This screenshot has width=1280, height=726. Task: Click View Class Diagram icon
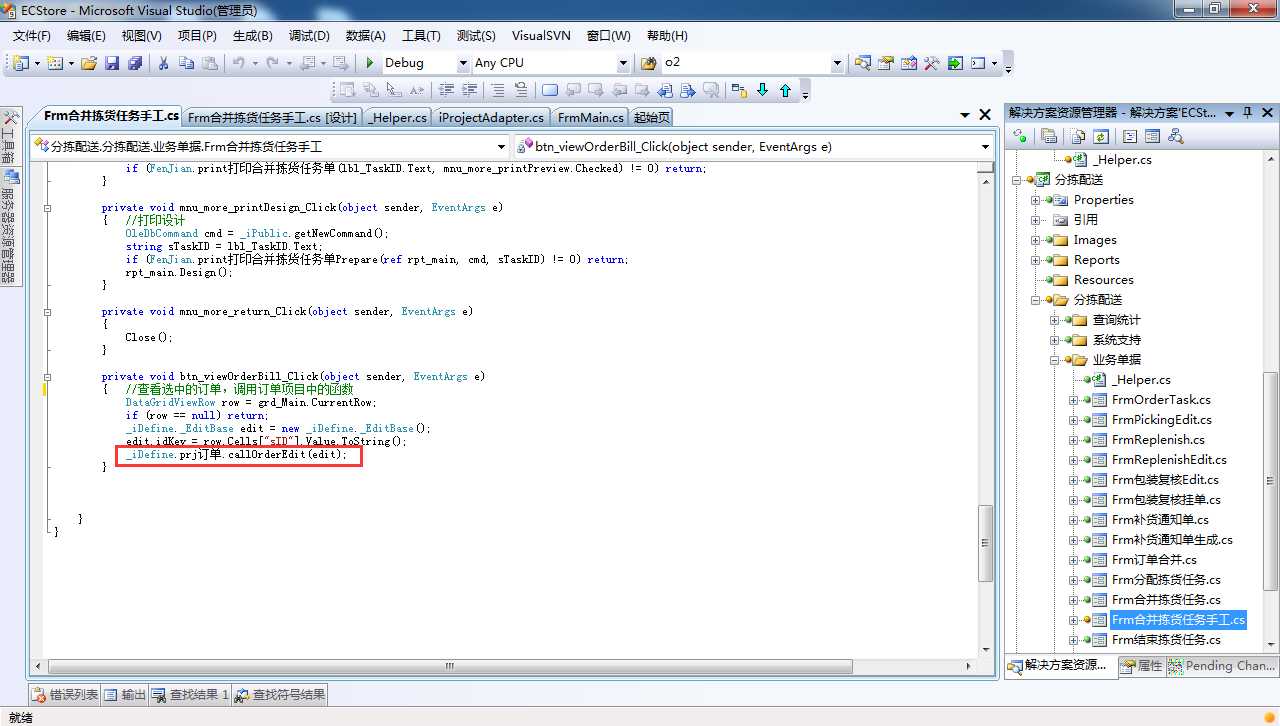(1175, 136)
